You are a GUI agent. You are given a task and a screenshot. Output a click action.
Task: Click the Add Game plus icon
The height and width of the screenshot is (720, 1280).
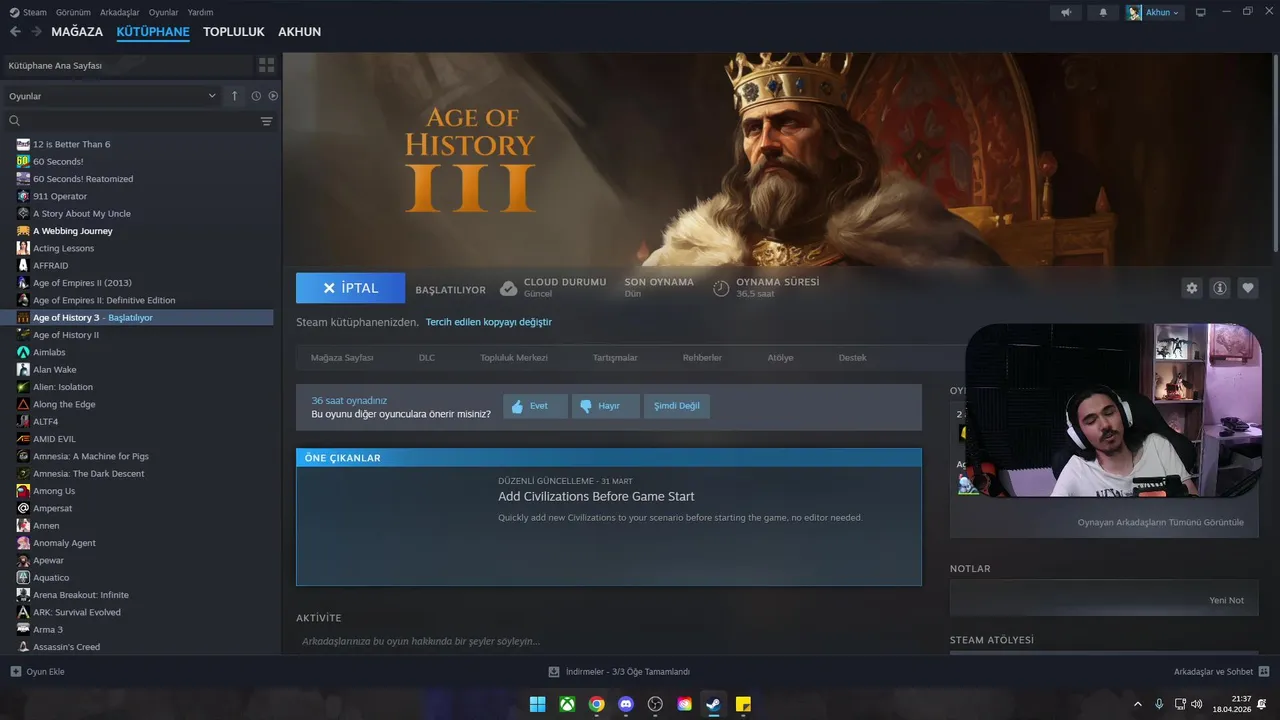tap(16, 671)
